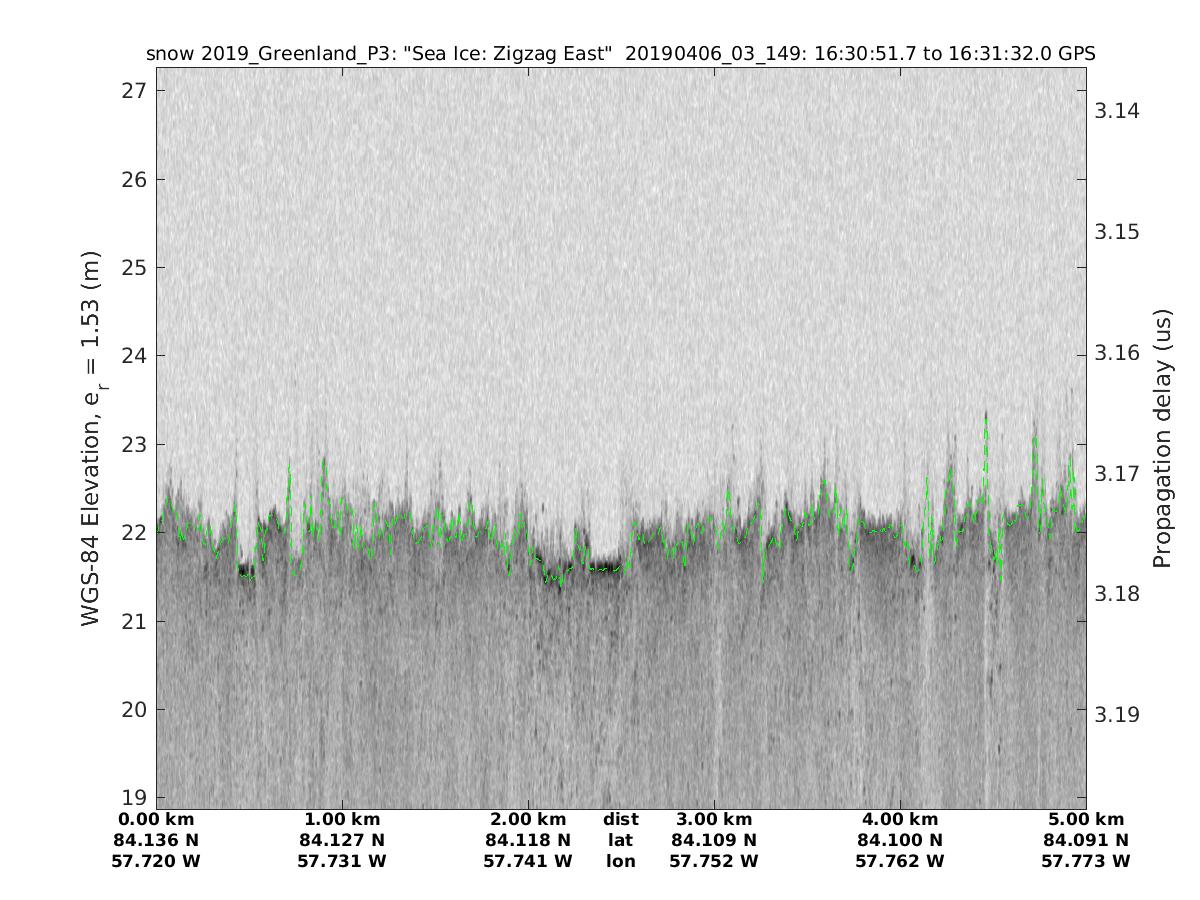Click the 0.00 km distance label
This screenshot has width=1200, height=900.
tap(156, 820)
